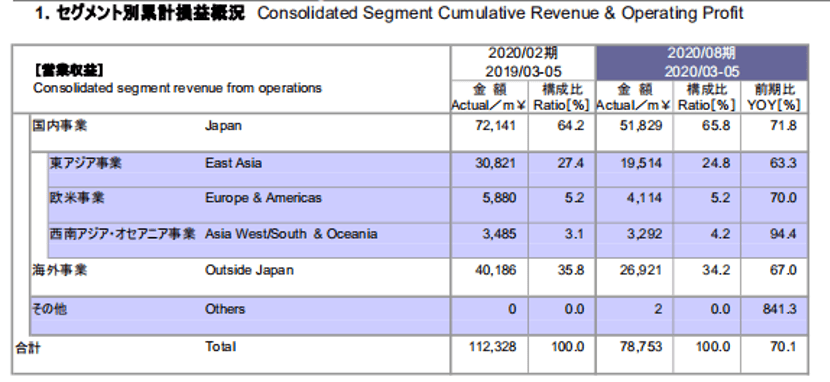Image resolution: width=830 pixels, height=382 pixels.
Task: Click the Outside Japan row label
Action: coord(249,270)
